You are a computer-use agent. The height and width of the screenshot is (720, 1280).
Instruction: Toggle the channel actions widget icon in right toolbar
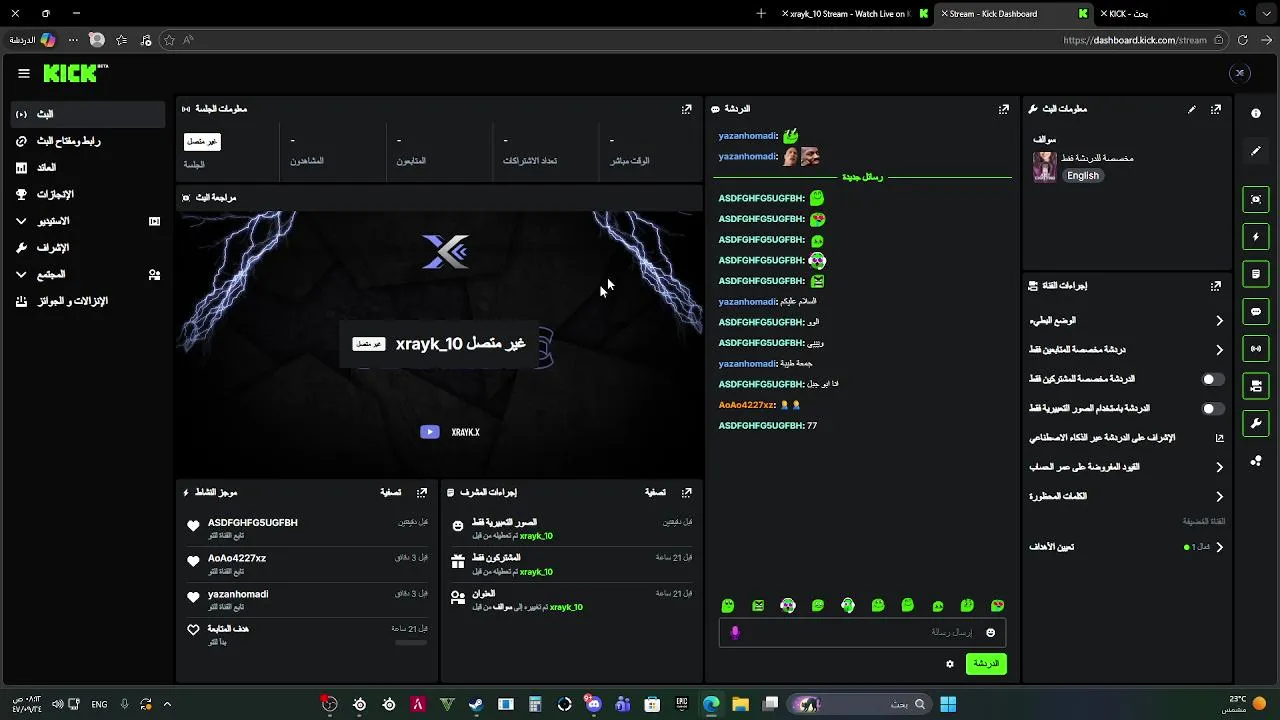pyautogui.click(x=1256, y=386)
